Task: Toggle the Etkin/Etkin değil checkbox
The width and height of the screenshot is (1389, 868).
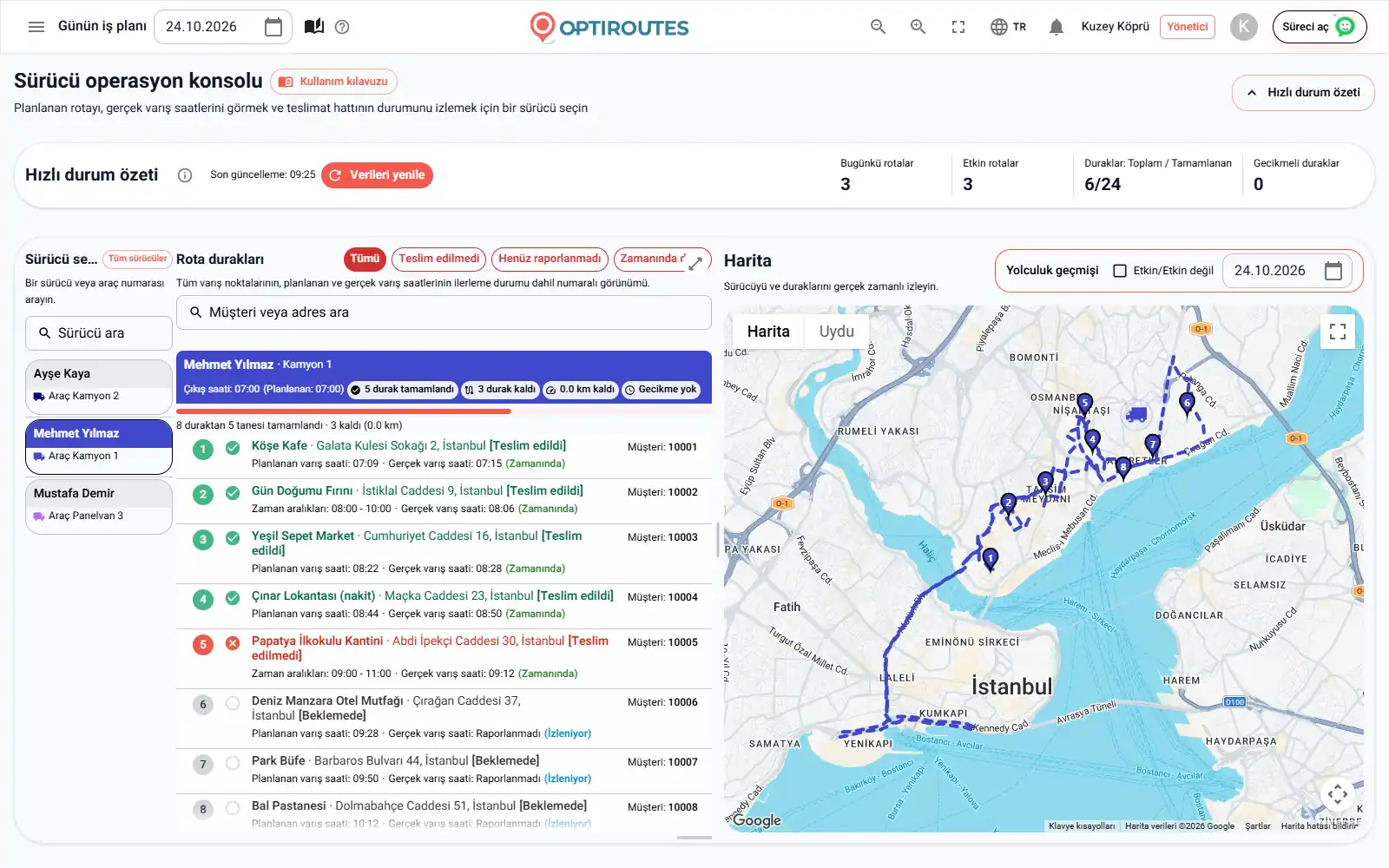Action: (1120, 271)
